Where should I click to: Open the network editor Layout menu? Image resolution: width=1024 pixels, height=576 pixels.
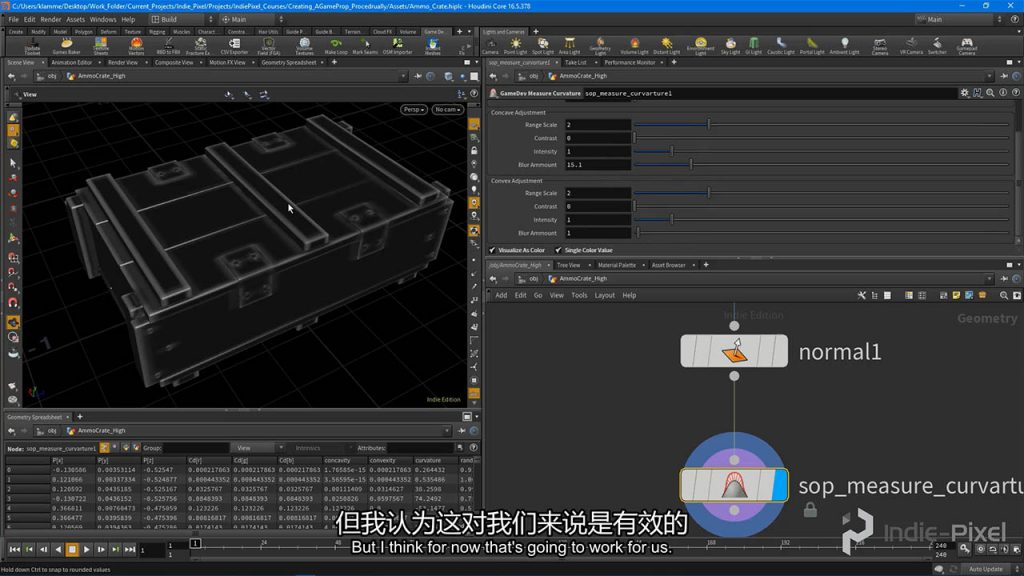pyautogui.click(x=604, y=295)
